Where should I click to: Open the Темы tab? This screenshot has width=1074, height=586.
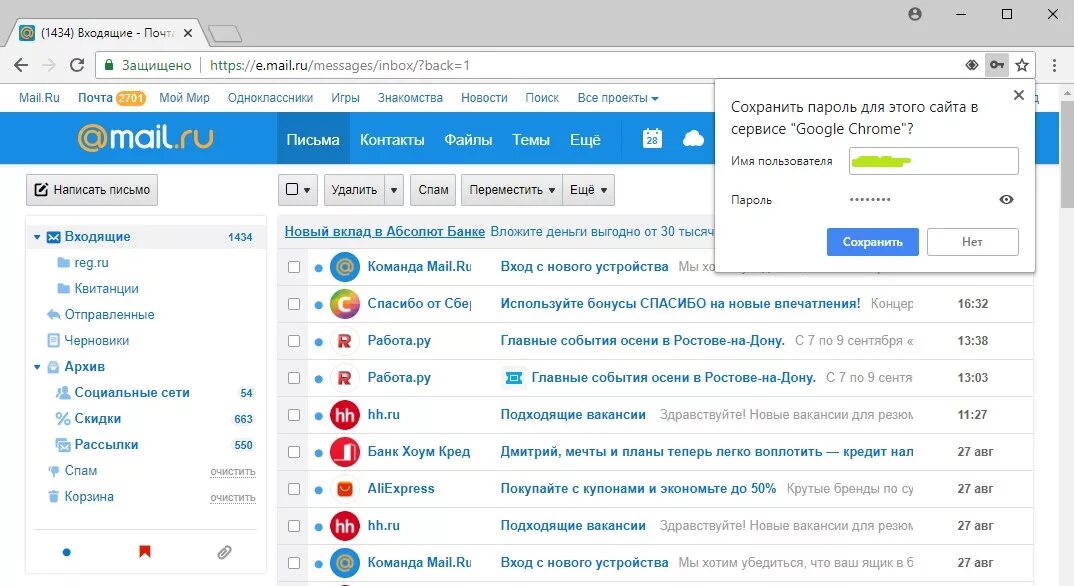tap(531, 139)
